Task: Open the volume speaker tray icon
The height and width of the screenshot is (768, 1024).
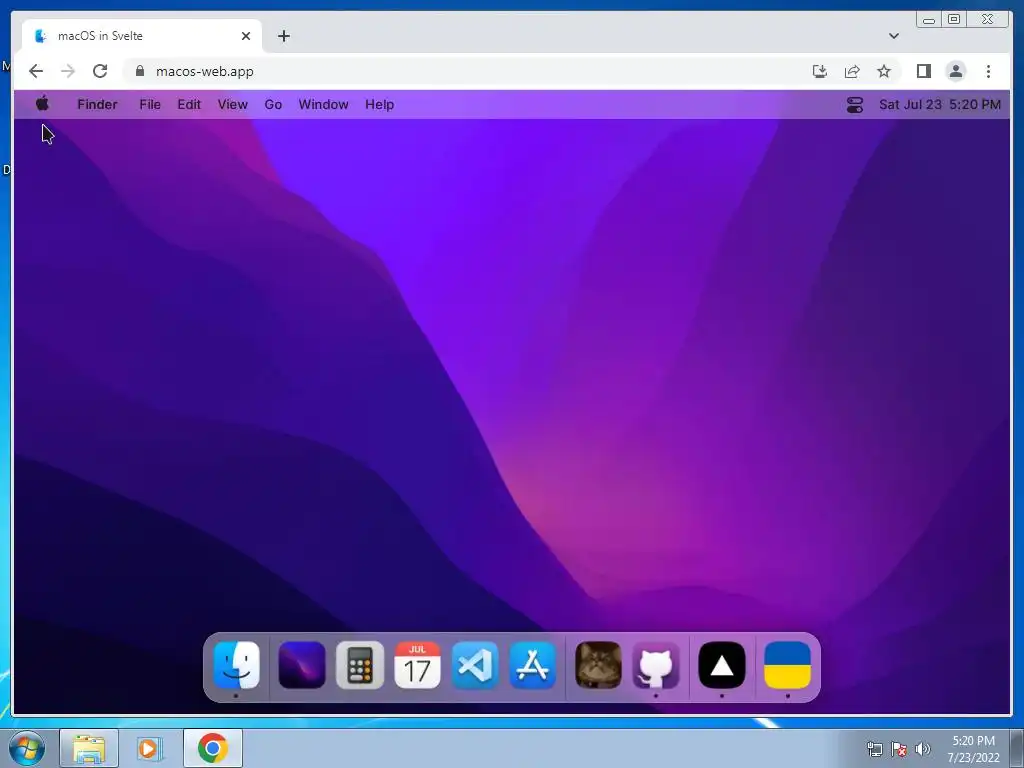Action: [922, 749]
